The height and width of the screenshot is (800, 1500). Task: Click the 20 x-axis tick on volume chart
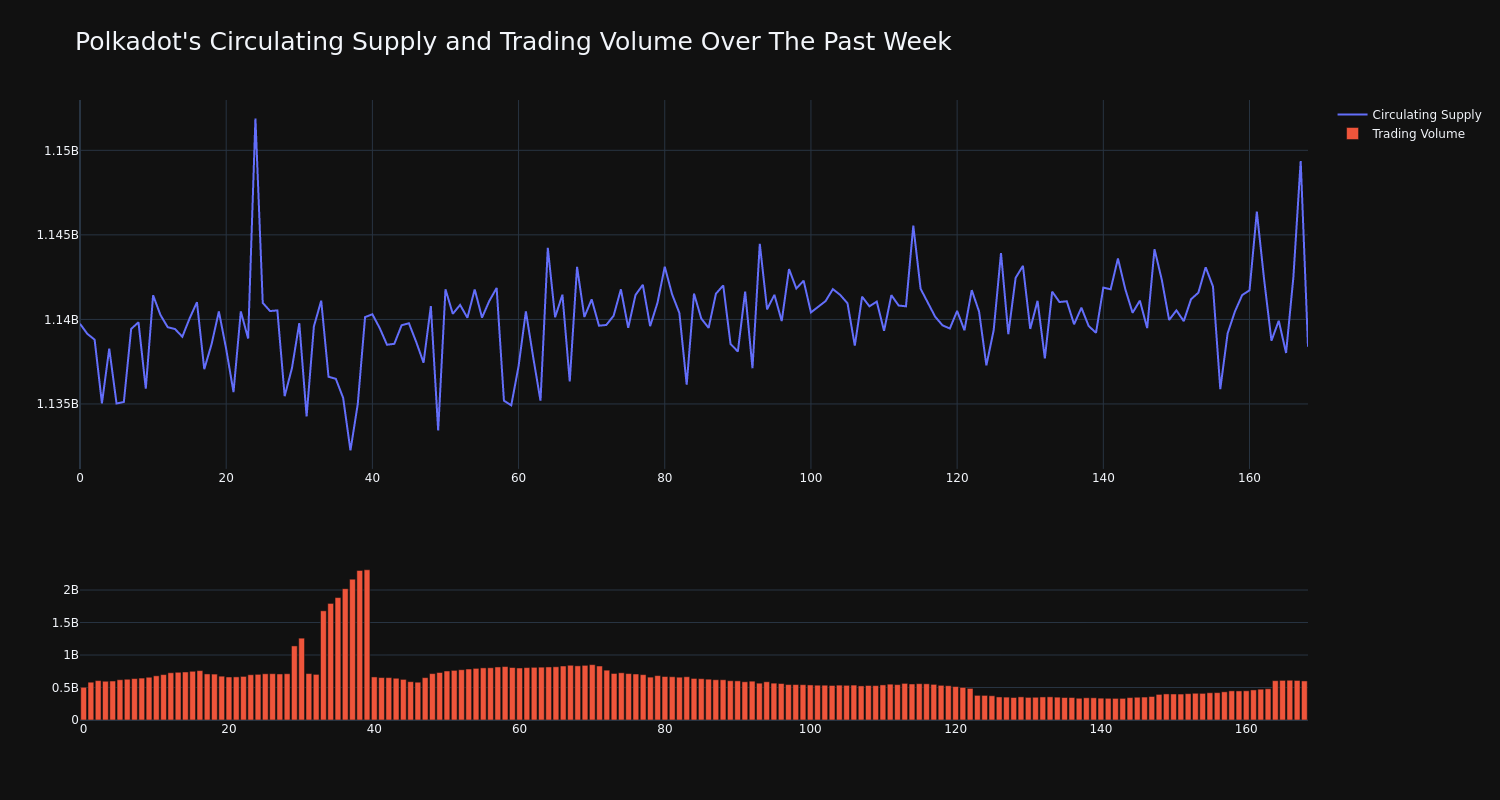(229, 730)
